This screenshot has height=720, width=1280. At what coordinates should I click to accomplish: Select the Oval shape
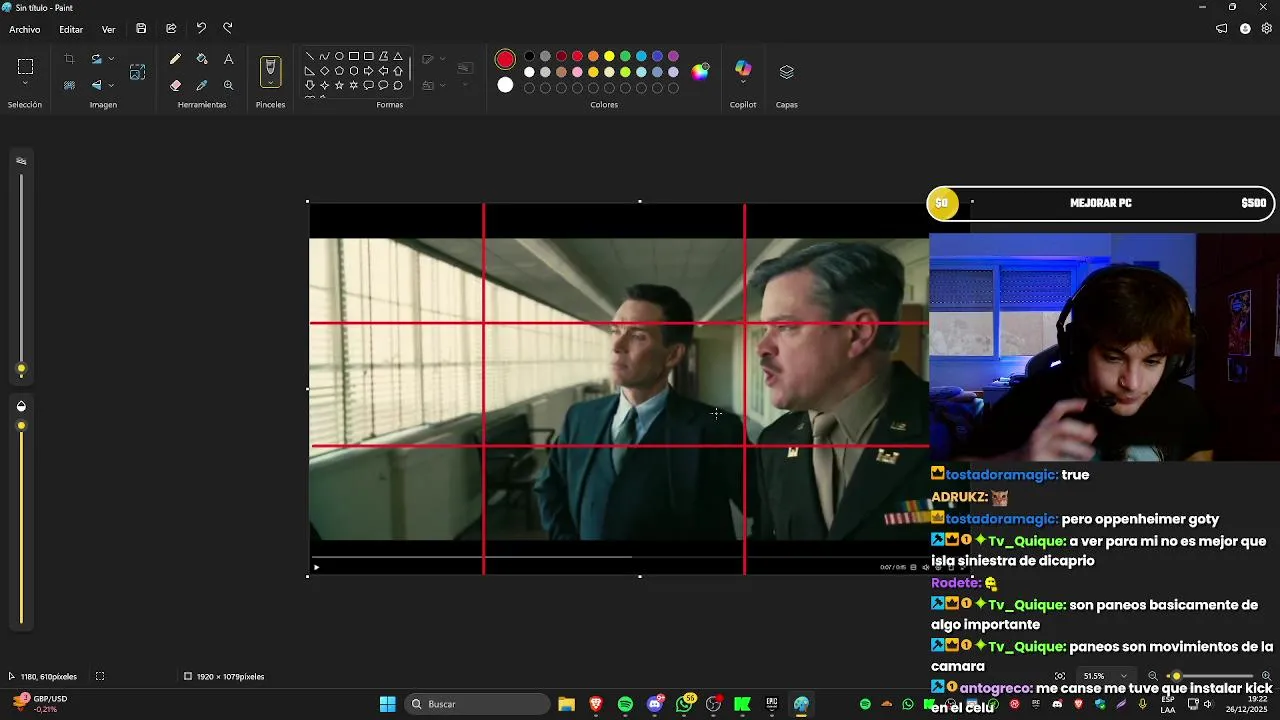pyautogui.click(x=339, y=56)
